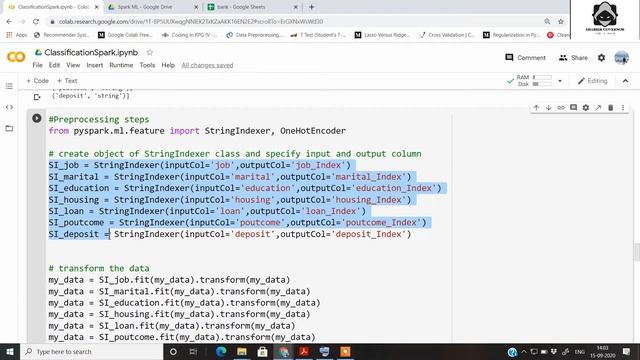Switch to the bank Google Sheets tab

tap(251, 7)
